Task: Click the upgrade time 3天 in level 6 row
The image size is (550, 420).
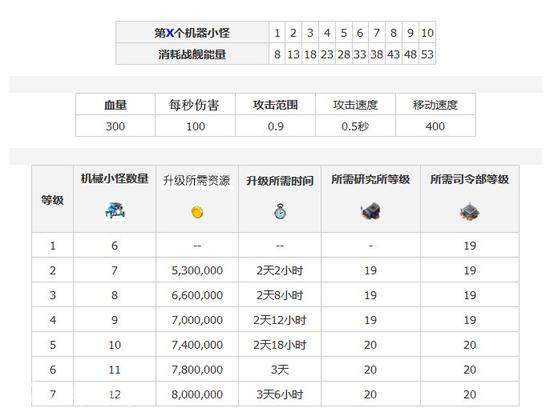Action: tap(280, 369)
